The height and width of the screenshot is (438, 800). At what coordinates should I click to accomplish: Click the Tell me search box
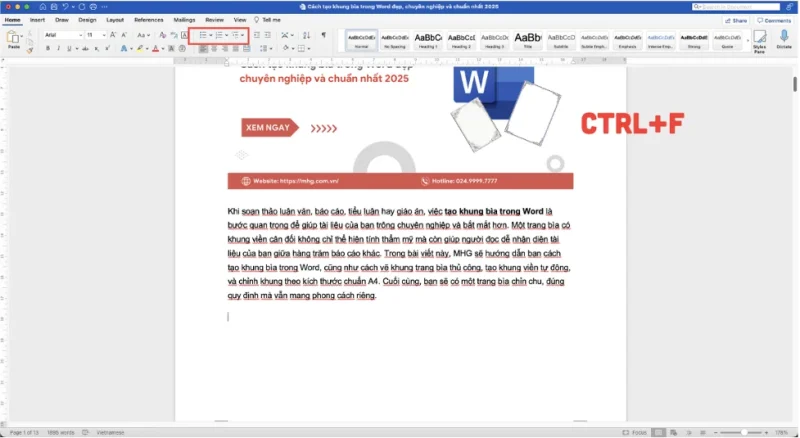click(x=267, y=20)
